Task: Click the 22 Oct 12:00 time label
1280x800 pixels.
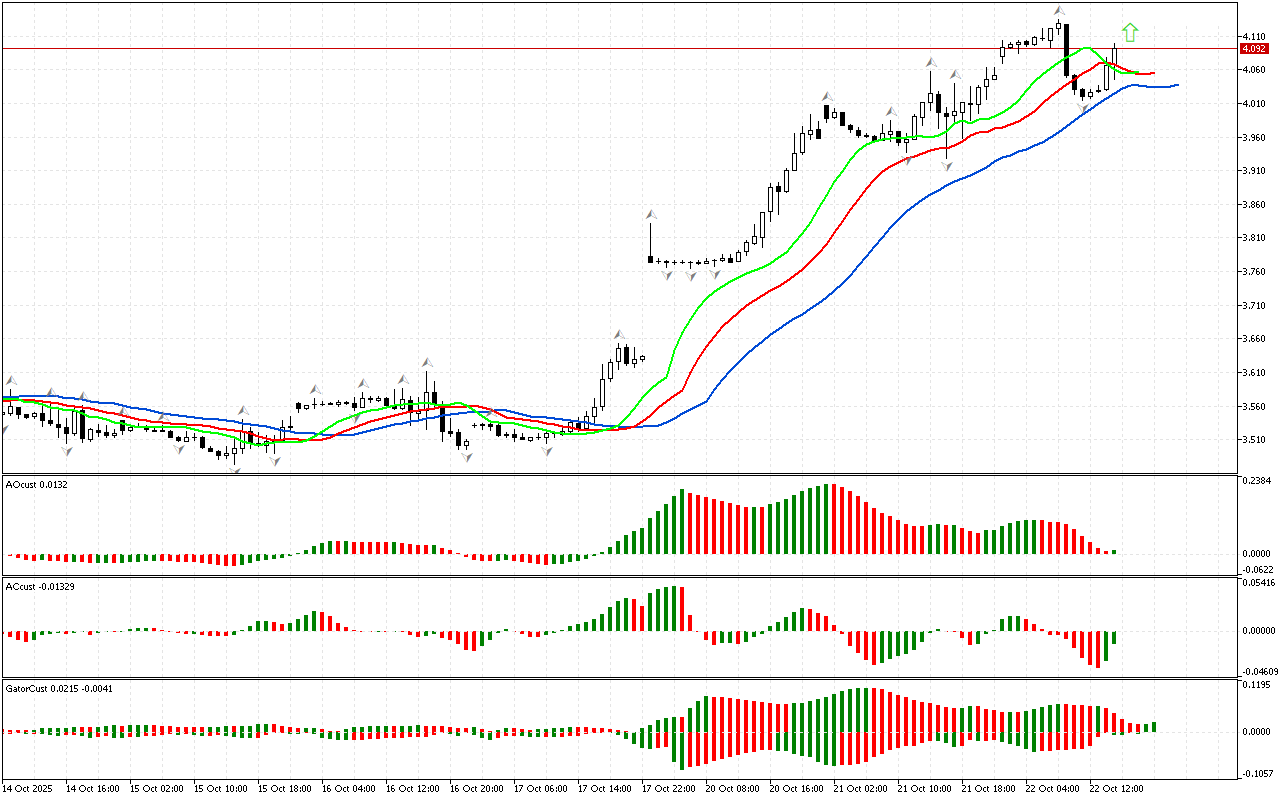Action: pyautogui.click(x=1117, y=788)
